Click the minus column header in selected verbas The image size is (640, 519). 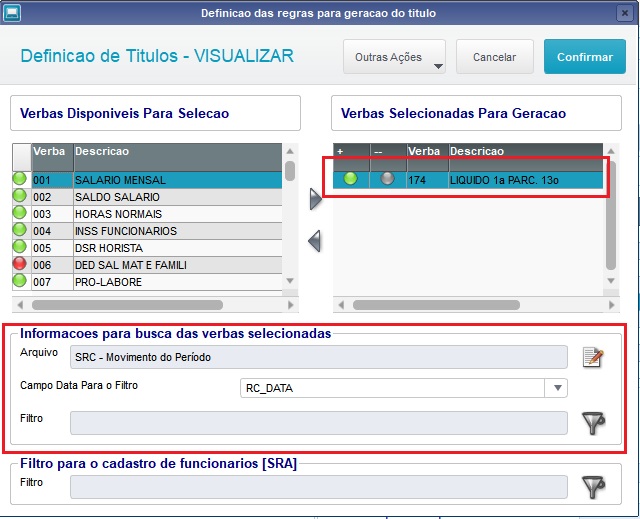tap(388, 157)
